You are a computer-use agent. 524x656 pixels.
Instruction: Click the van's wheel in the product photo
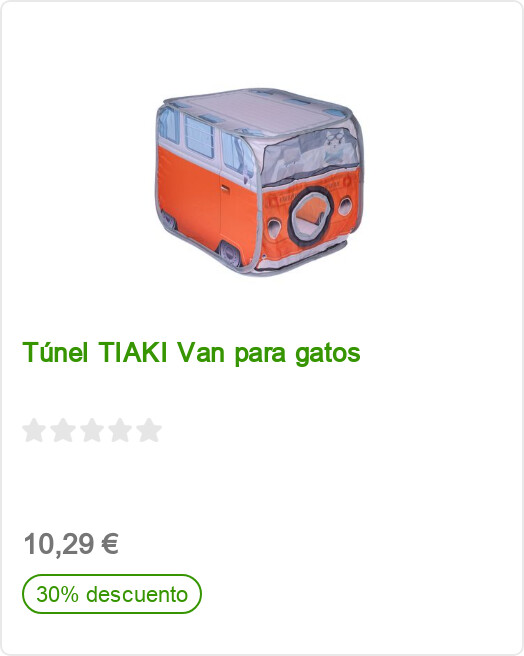(x=230, y=254)
